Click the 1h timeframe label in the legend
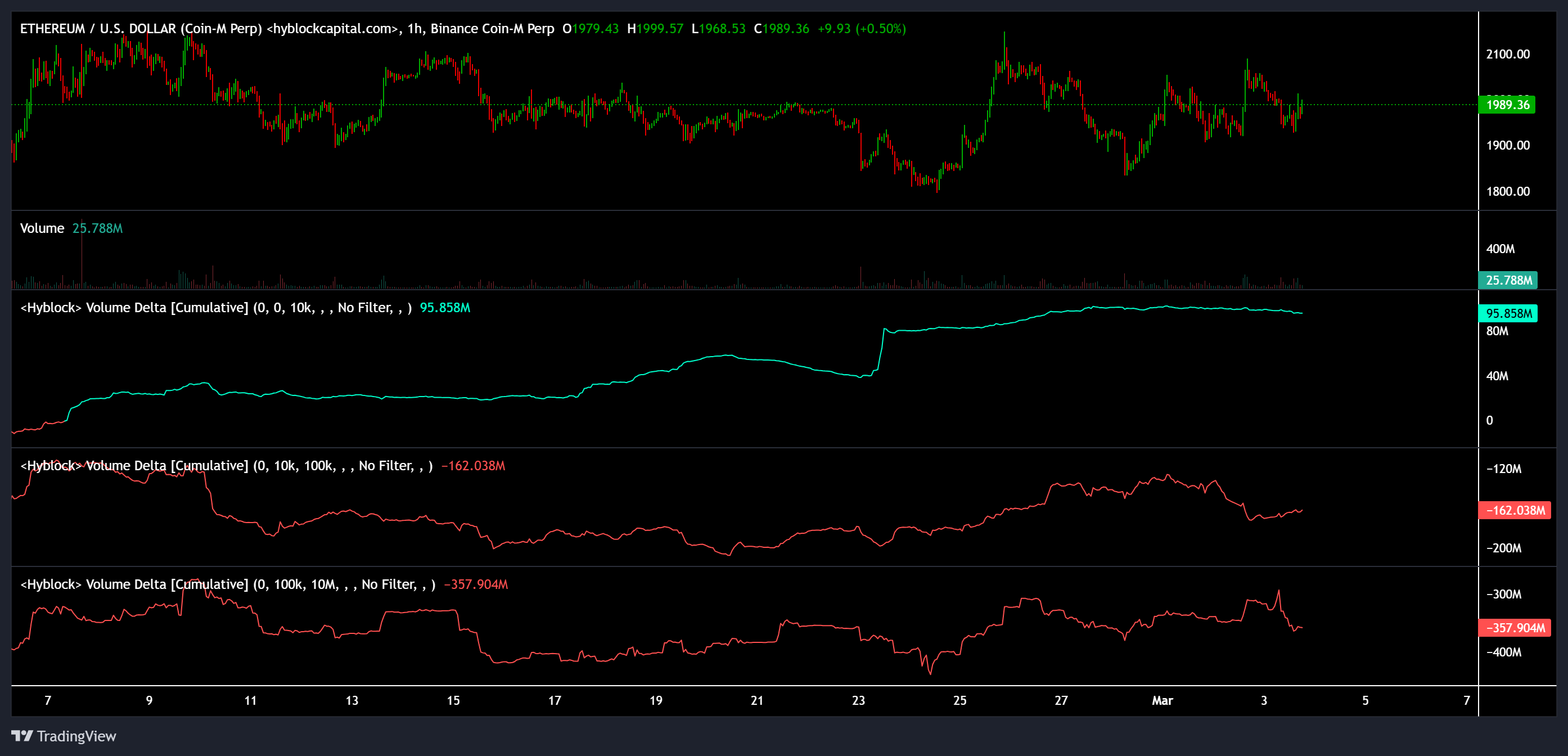The image size is (1568, 756). (x=415, y=28)
